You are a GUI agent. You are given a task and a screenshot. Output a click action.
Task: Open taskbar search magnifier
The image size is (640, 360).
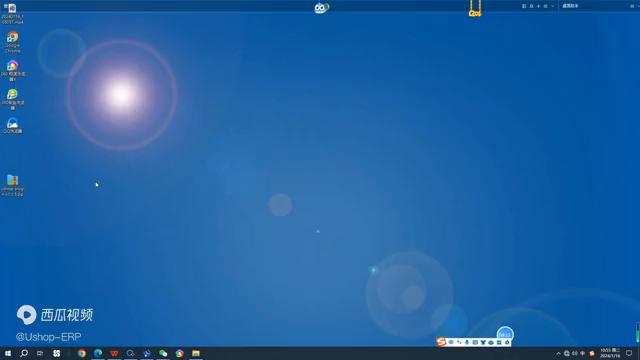click(24, 353)
